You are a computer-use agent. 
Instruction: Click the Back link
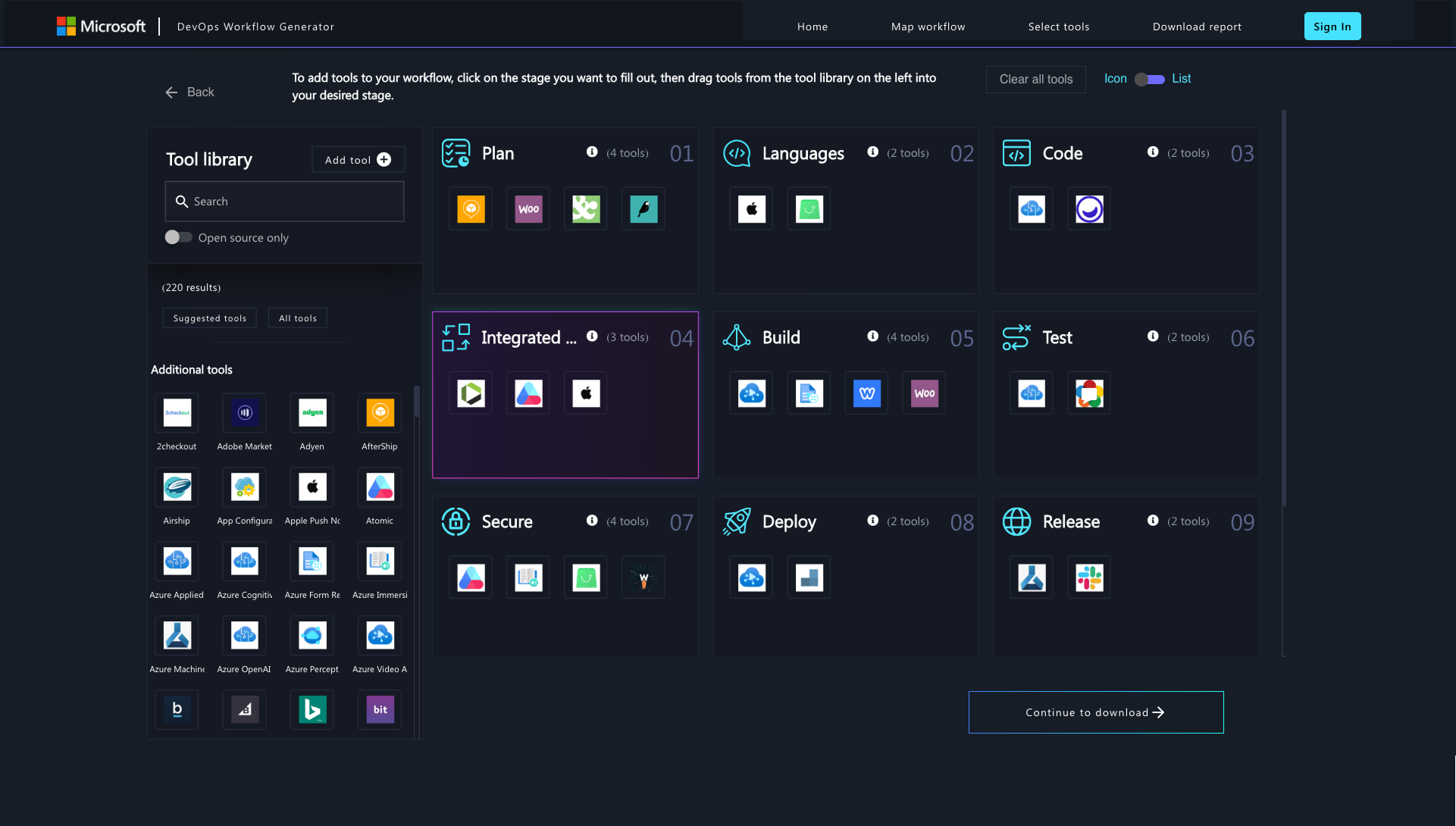(190, 92)
